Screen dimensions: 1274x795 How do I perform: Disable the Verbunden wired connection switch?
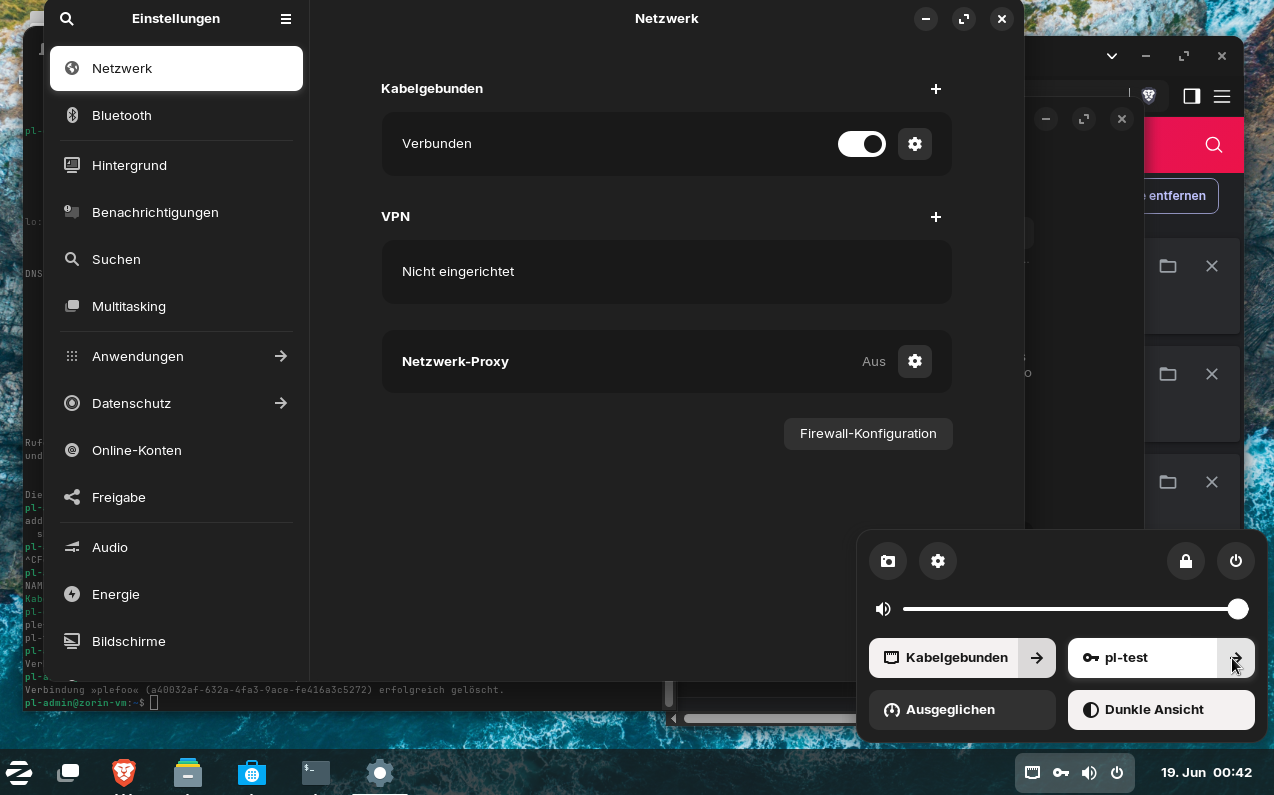tap(861, 144)
